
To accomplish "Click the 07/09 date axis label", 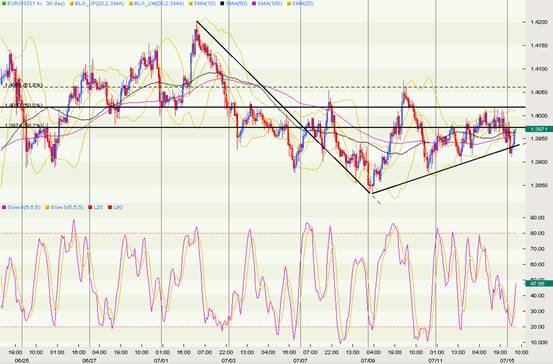I will [368, 361].
